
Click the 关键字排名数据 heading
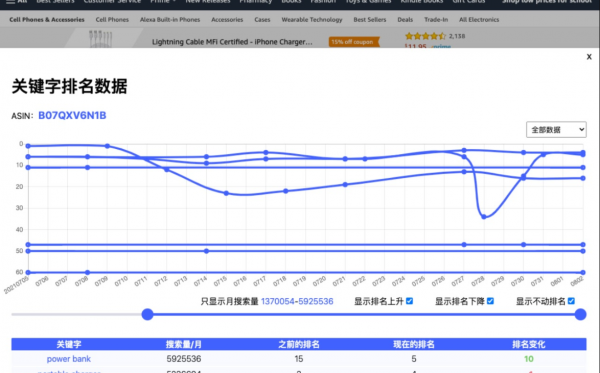click(69, 86)
